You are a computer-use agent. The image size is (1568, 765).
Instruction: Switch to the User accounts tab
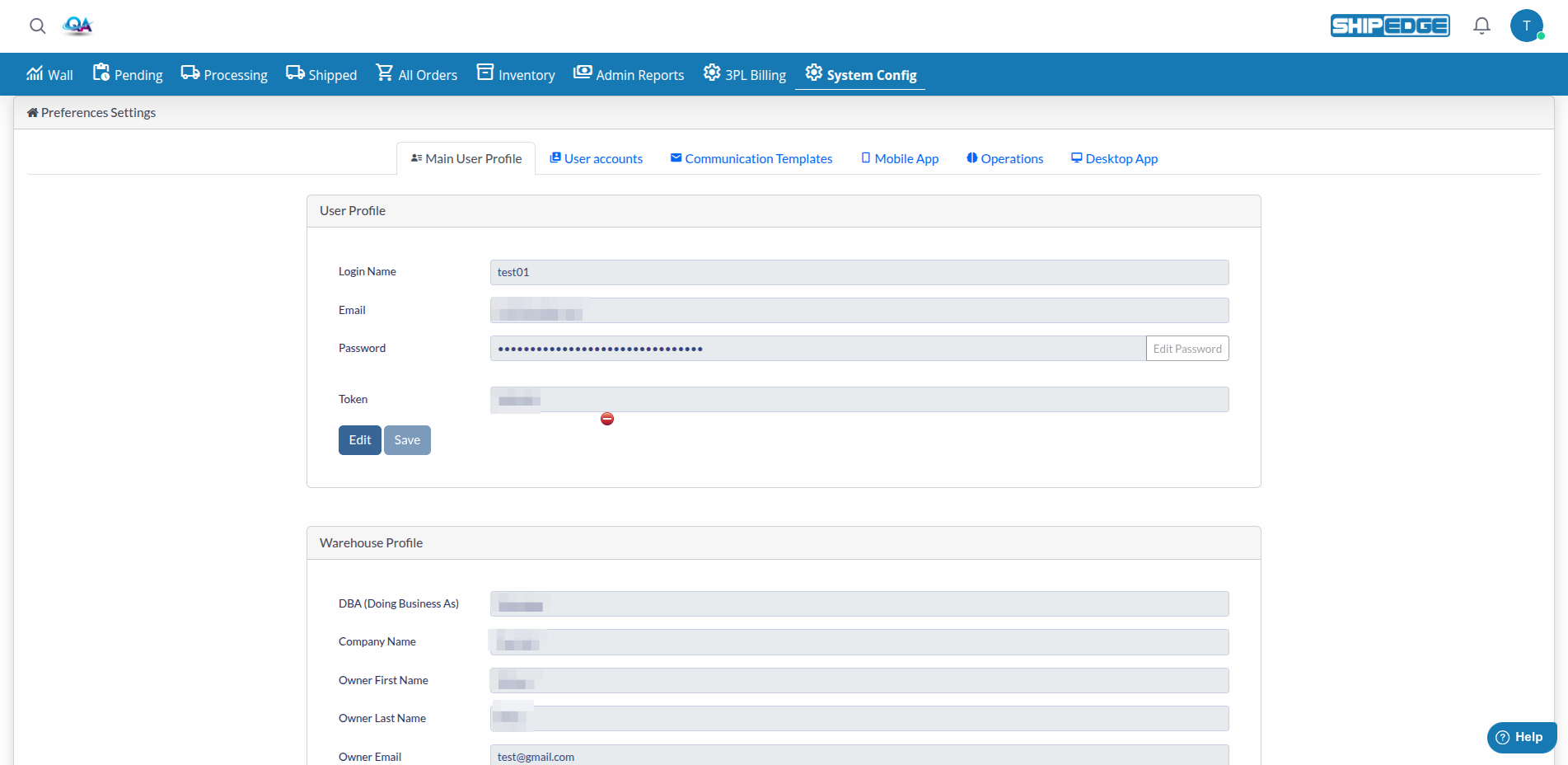point(596,158)
